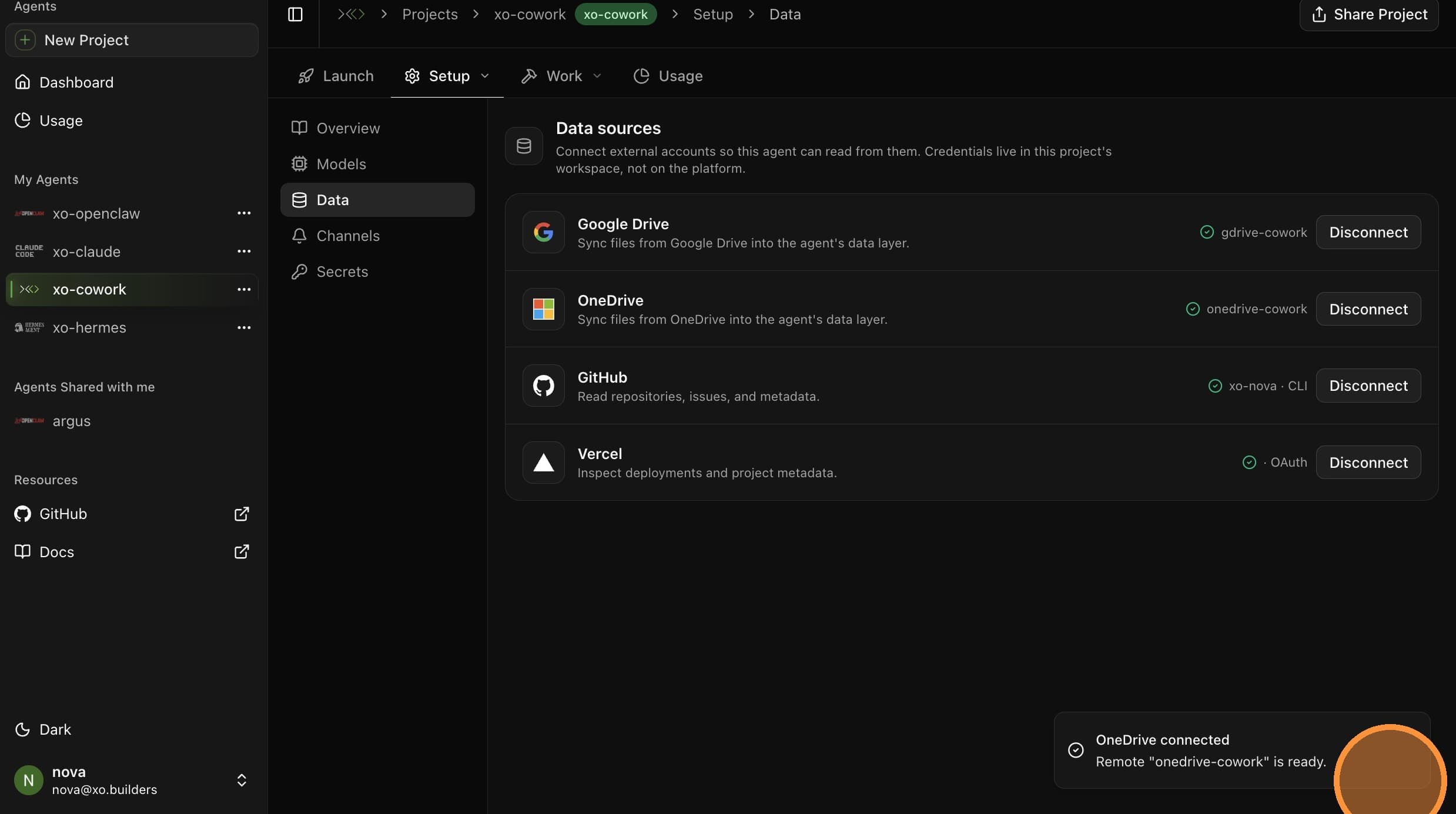The width and height of the screenshot is (1456, 814).
Task: Switch to the Work tab
Action: 561,76
